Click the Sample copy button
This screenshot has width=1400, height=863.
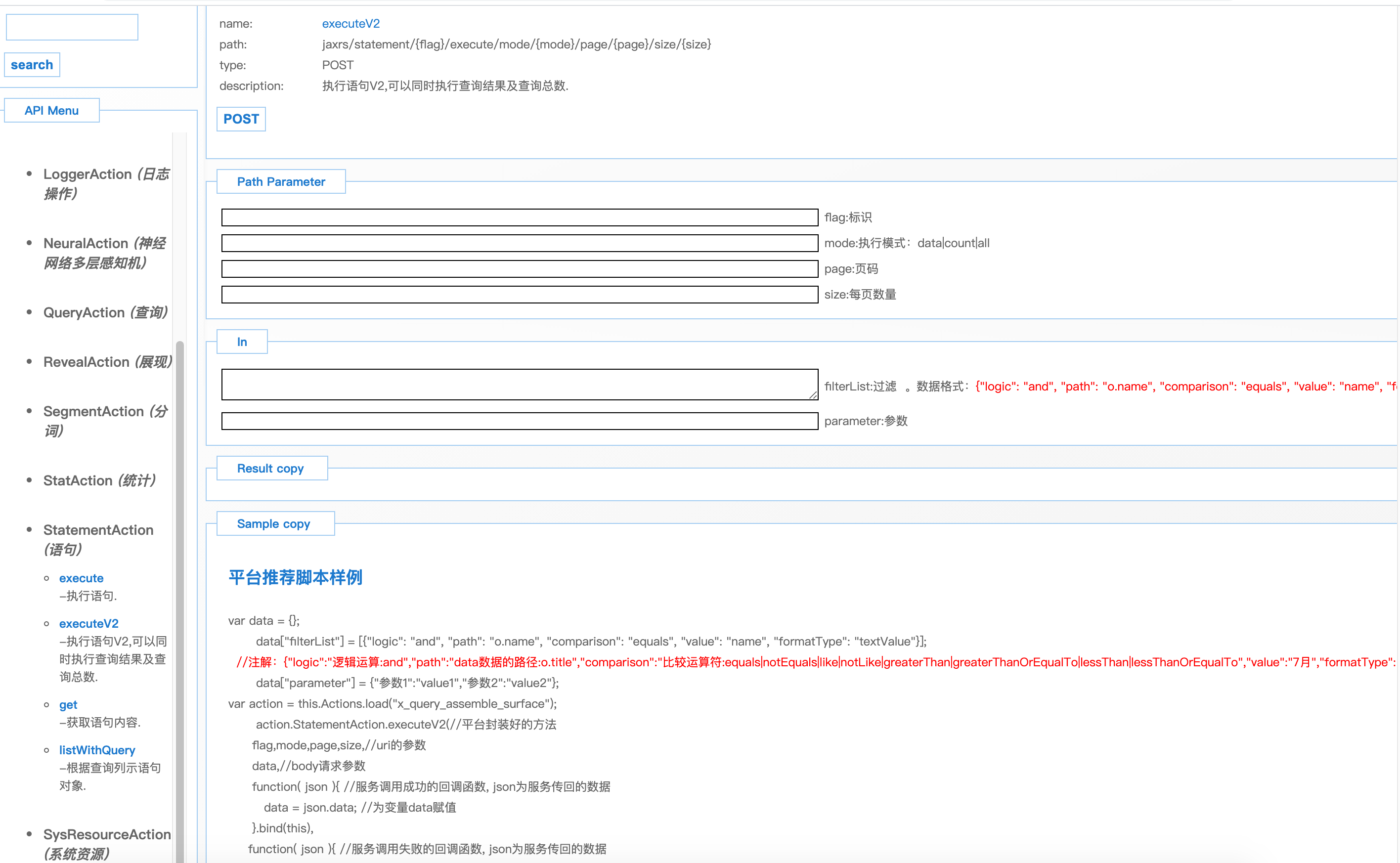coord(275,523)
